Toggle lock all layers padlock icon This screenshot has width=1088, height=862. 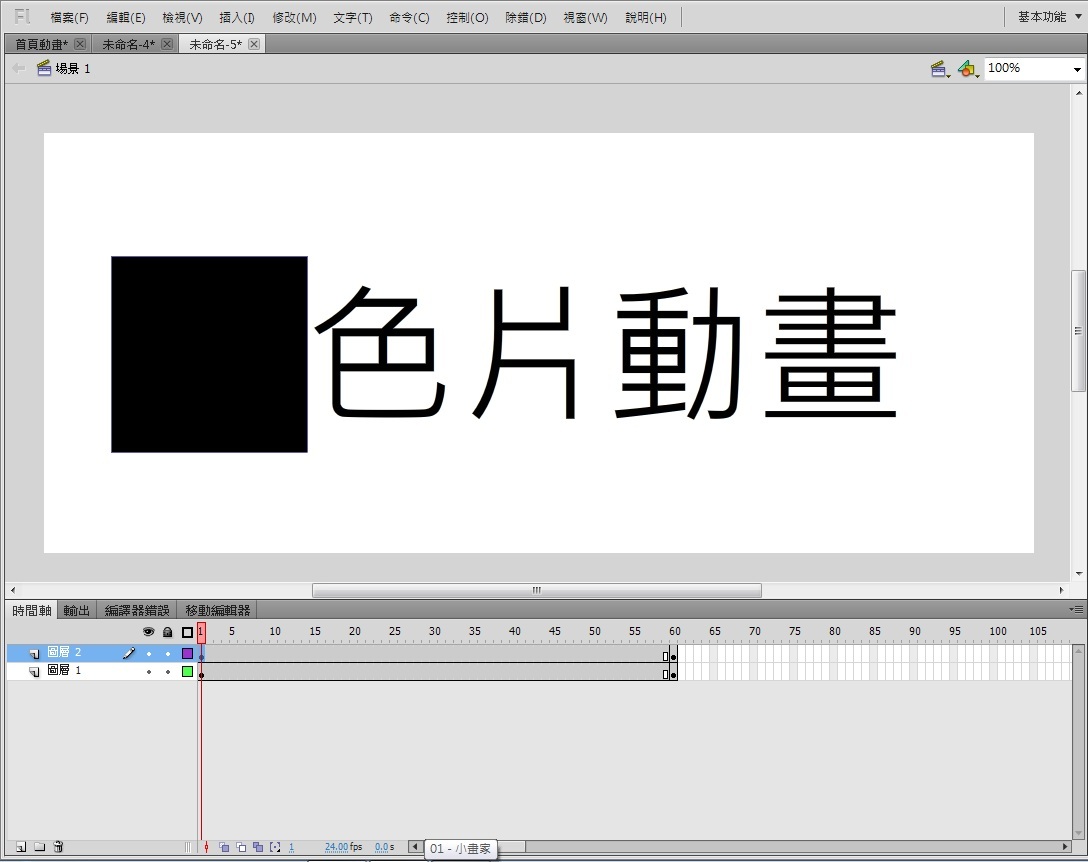click(x=167, y=632)
